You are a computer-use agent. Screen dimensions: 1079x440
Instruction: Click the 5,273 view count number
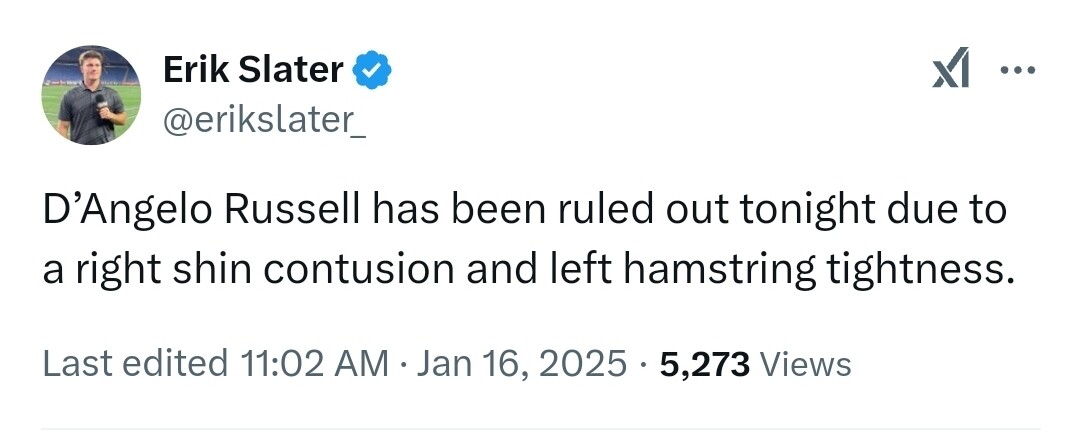[x=705, y=364]
